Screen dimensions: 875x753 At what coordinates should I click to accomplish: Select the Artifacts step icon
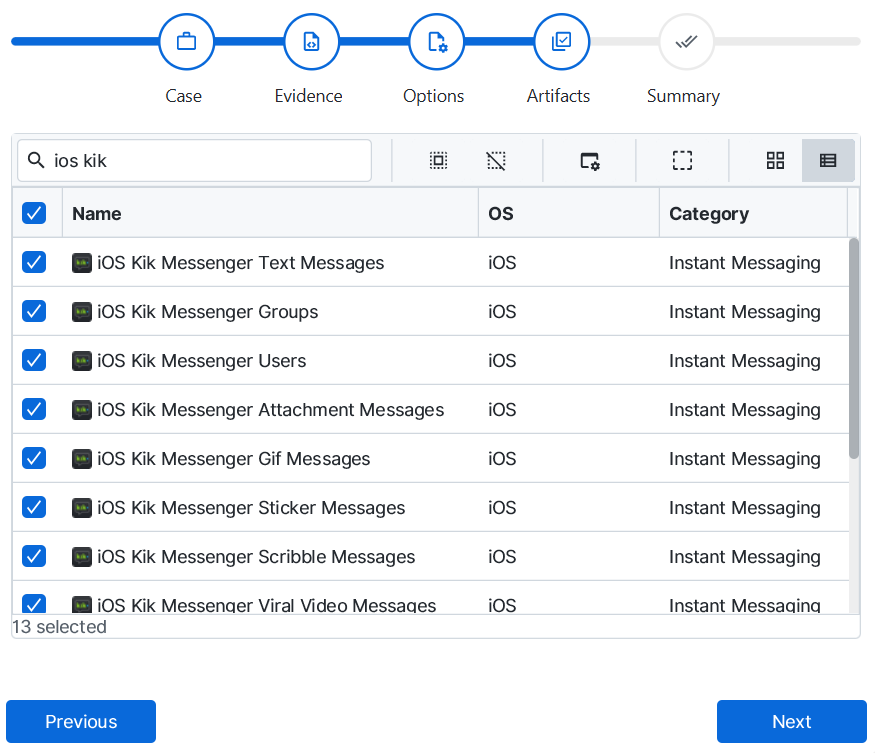click(561, 42)
